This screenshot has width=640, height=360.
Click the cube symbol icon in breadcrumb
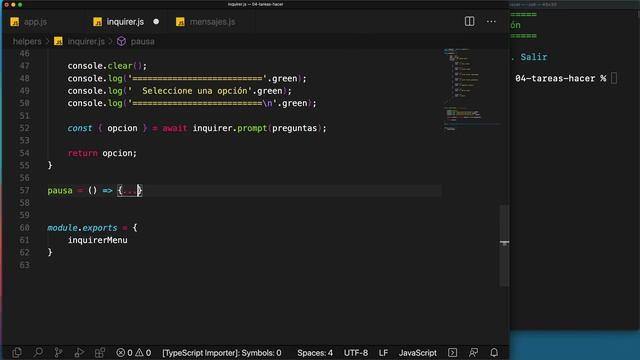121,41
